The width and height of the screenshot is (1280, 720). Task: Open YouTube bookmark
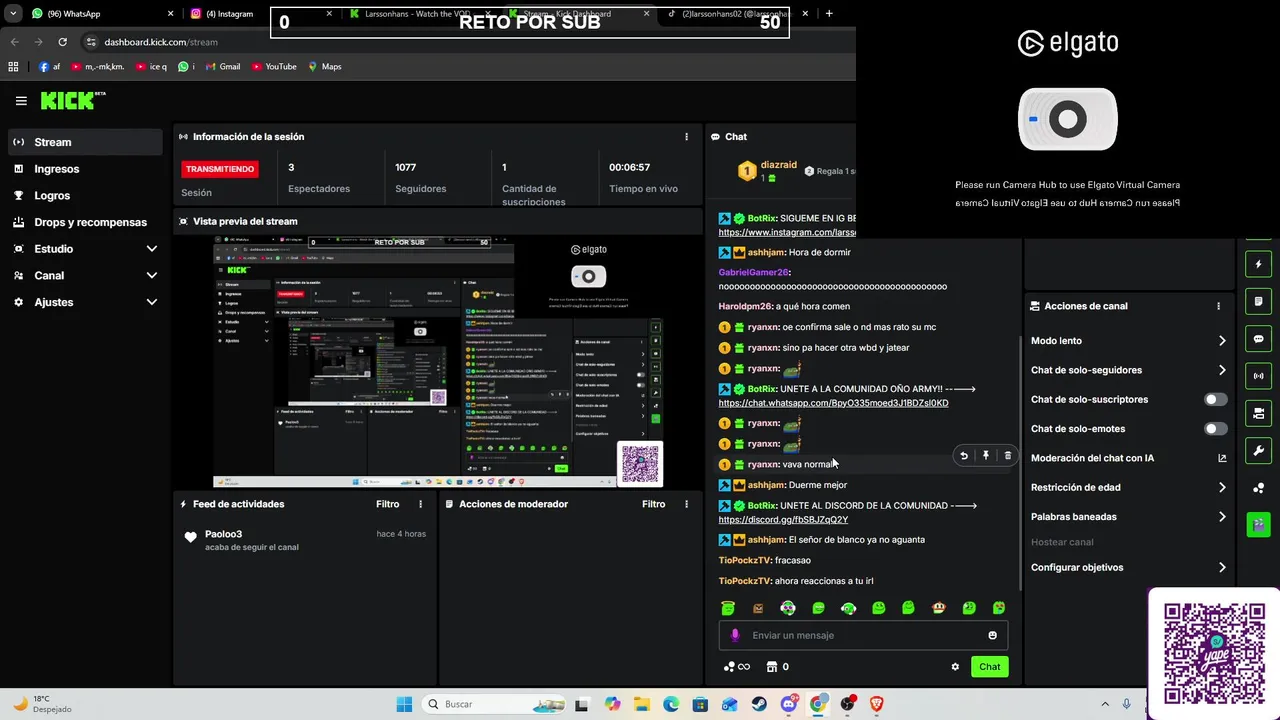[x=274, y=67]
